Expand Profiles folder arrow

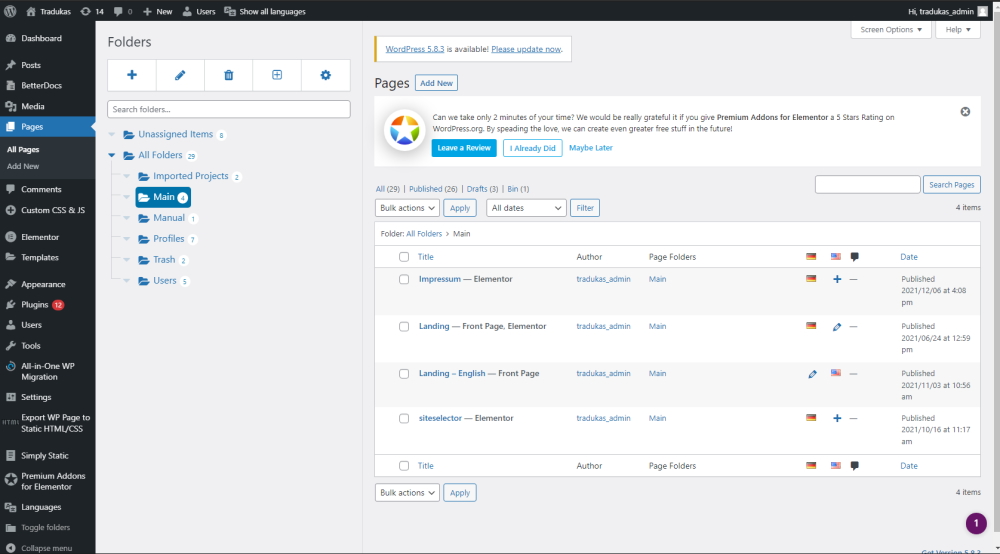click(x=127, y=239)
